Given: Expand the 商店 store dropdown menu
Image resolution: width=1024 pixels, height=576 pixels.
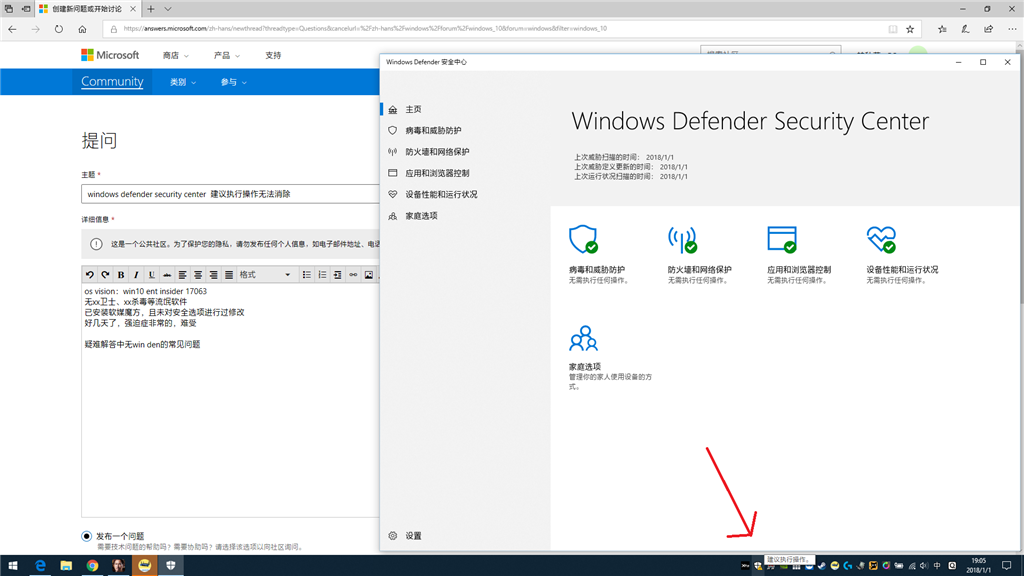Looking at the screenshot, I should click(176, 56).
